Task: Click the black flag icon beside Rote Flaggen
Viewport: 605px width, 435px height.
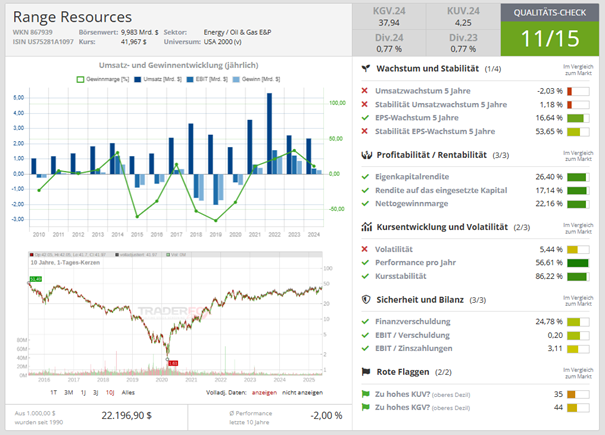Action: coord(366,372)
